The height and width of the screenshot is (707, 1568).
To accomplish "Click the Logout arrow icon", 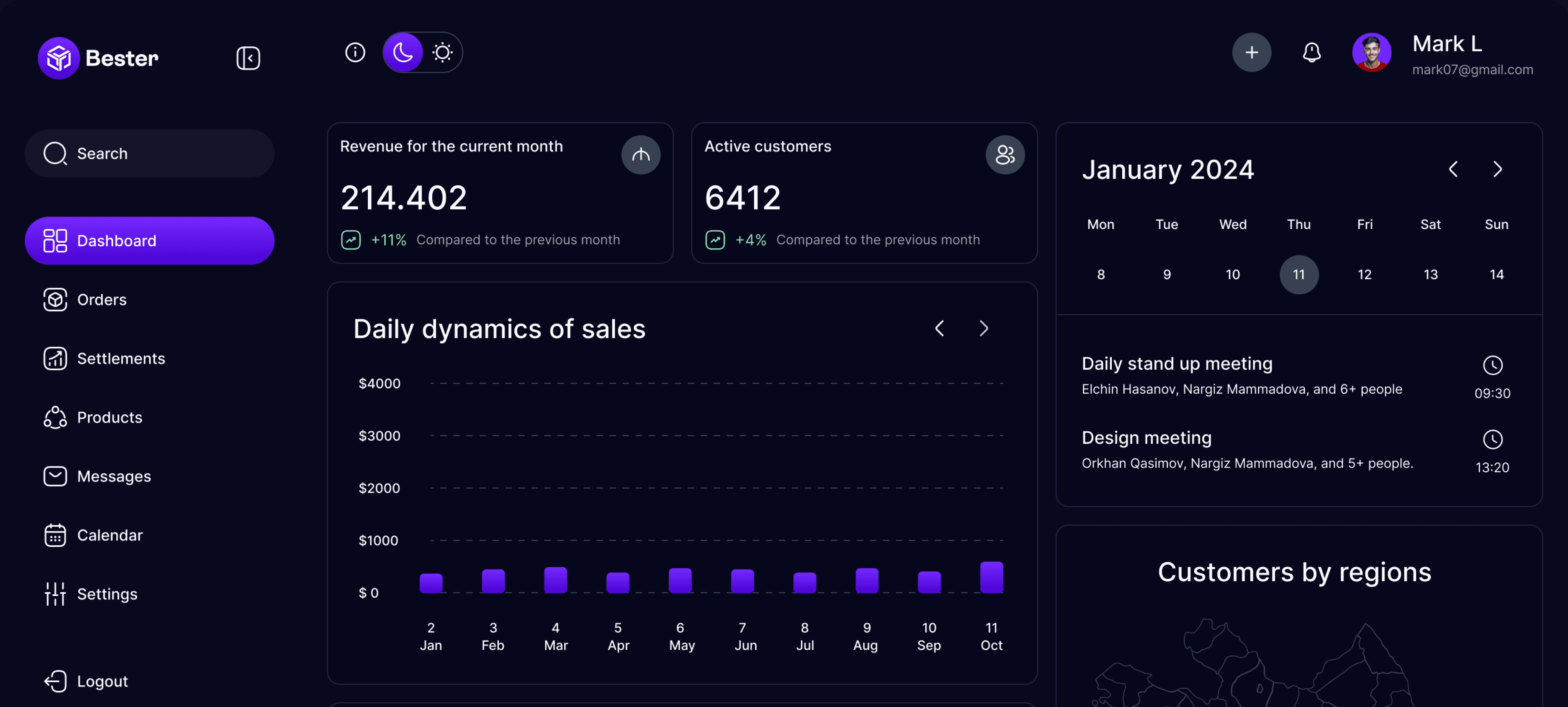I will click(x=55, y=681).
